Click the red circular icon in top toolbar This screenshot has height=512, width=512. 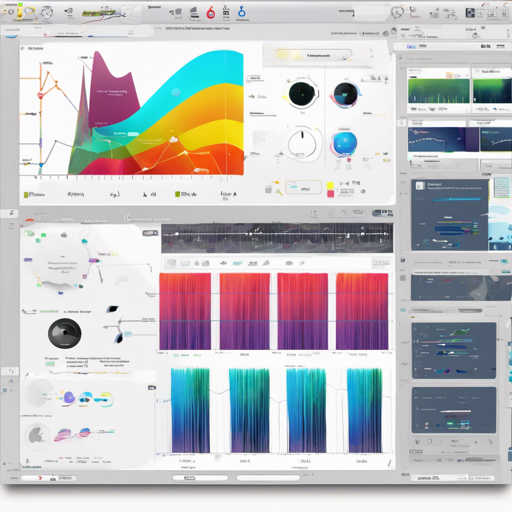point(211,13)
